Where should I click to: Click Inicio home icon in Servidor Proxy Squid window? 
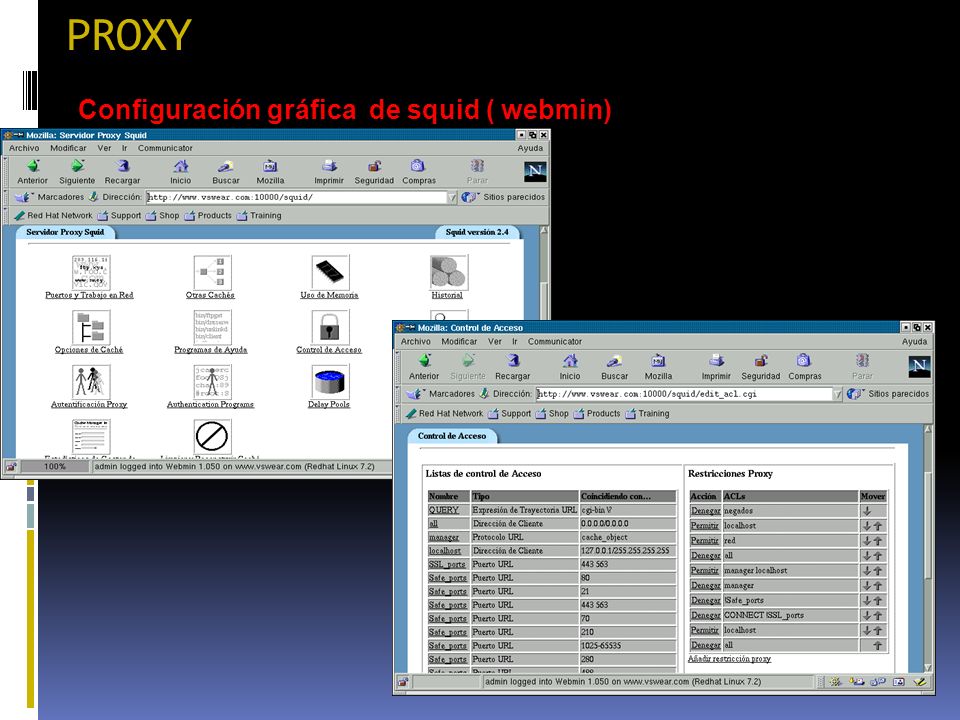[x=181, y=166]
